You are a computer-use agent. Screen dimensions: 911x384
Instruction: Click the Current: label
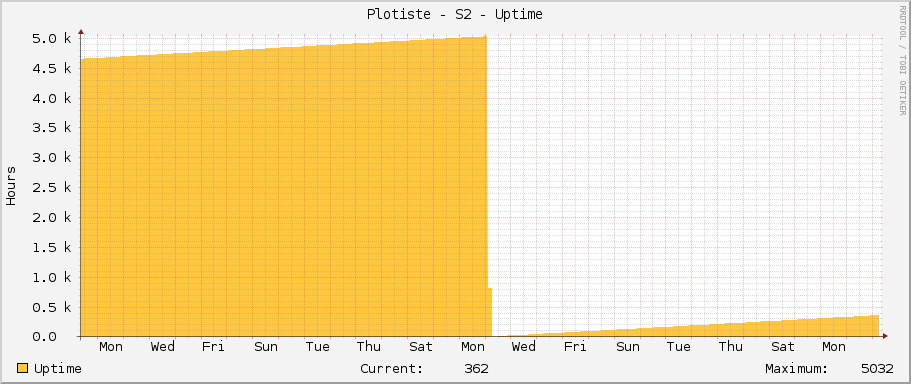[x=392, y=369]
